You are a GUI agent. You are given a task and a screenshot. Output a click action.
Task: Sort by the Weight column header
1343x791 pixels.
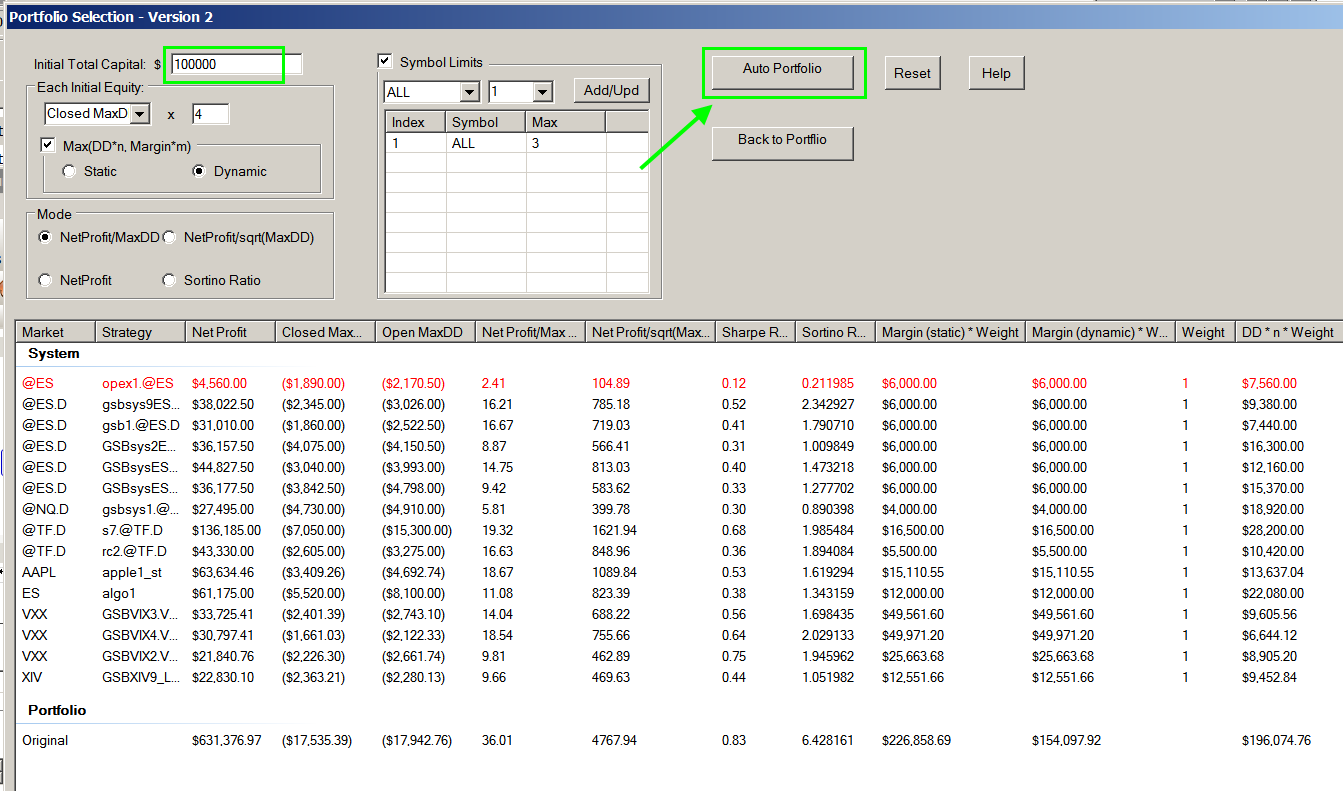tap(1203, 332)
